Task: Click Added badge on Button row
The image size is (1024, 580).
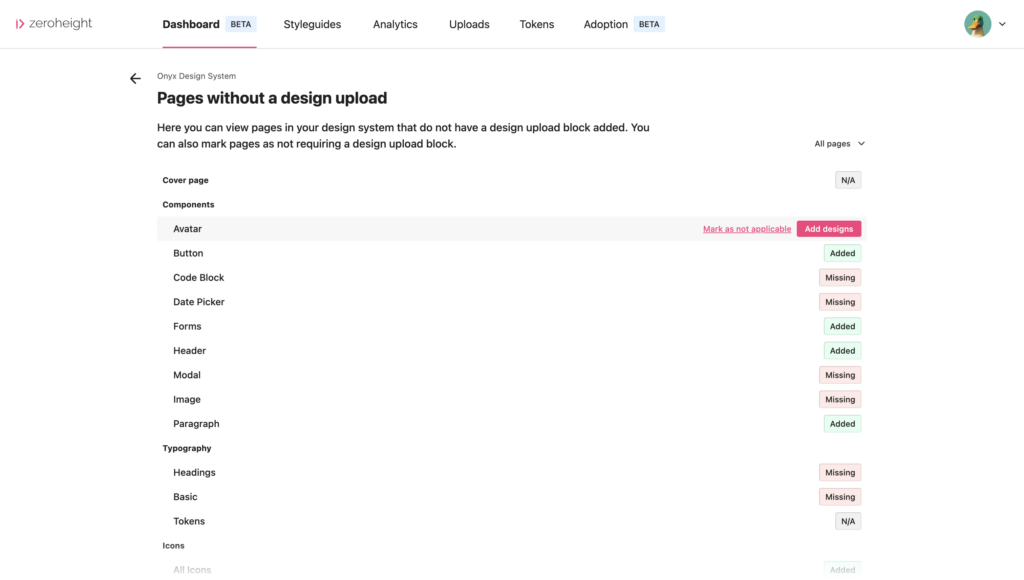Action: point(842,253)
